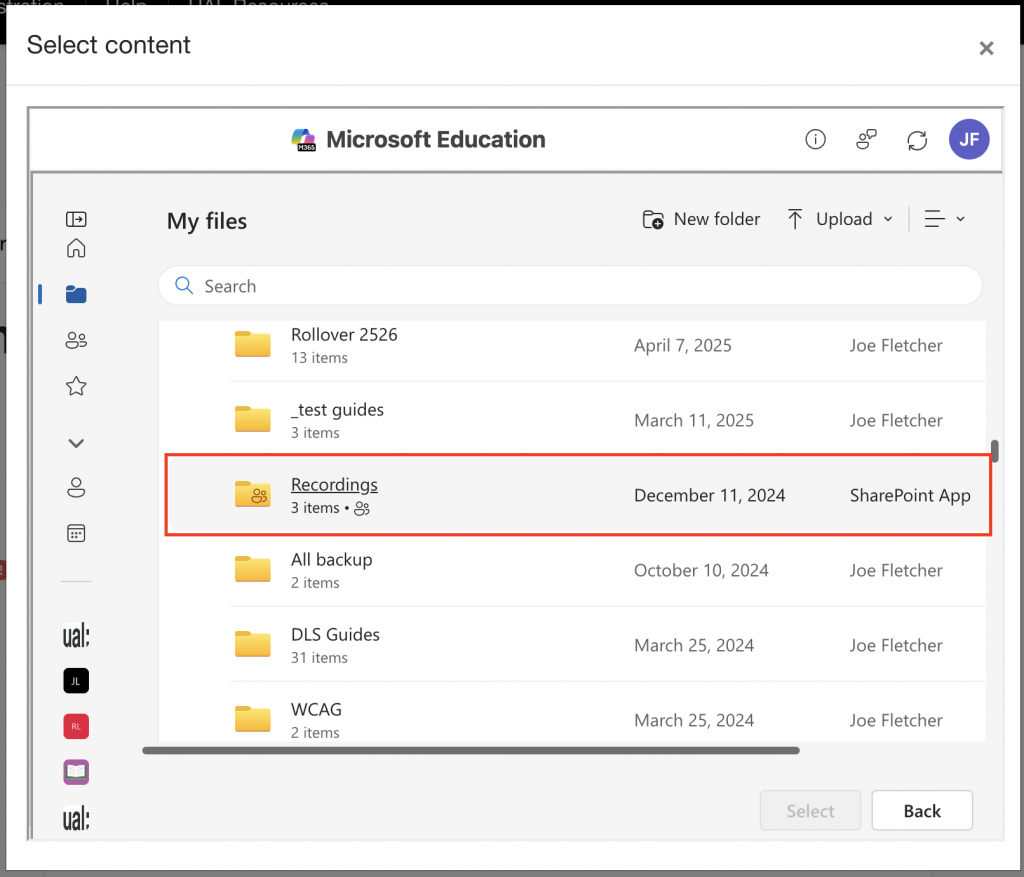Open the view options dropdown
Viewport: 1024px width, 877px height.
pos(944,219)
